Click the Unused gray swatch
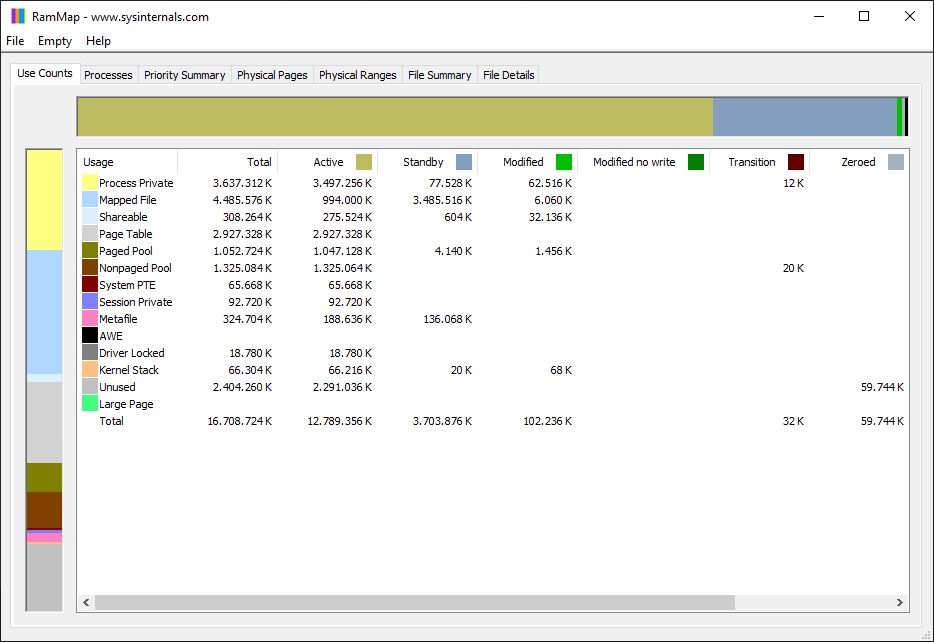934x642 pixels. pyautogui.click(x=90, y=386)
